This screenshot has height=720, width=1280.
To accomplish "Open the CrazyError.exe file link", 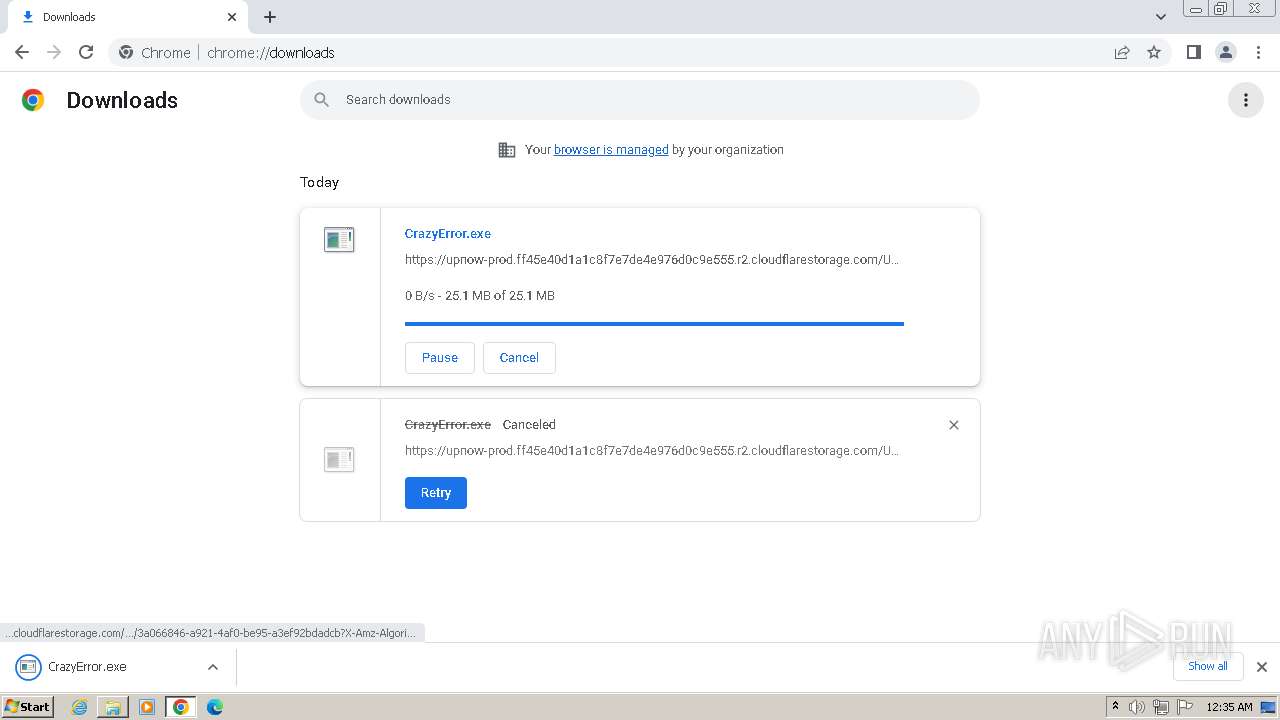I will coord(447,234).
